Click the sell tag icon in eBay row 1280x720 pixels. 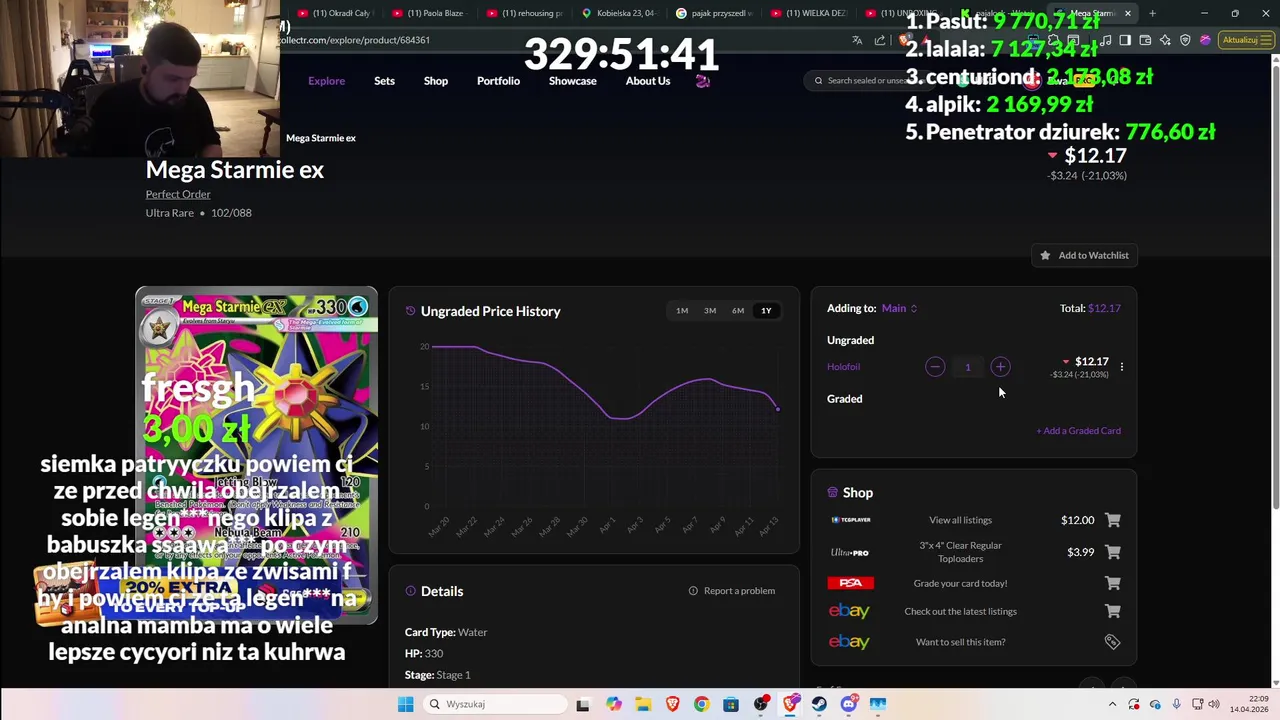click(x=1112, y=642)
